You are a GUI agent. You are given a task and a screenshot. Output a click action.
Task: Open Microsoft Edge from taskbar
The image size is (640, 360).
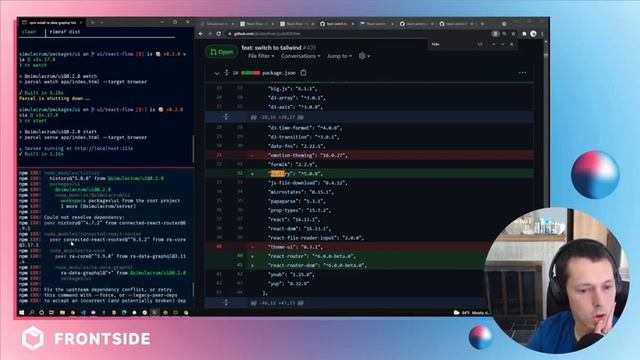click(124, 313)
